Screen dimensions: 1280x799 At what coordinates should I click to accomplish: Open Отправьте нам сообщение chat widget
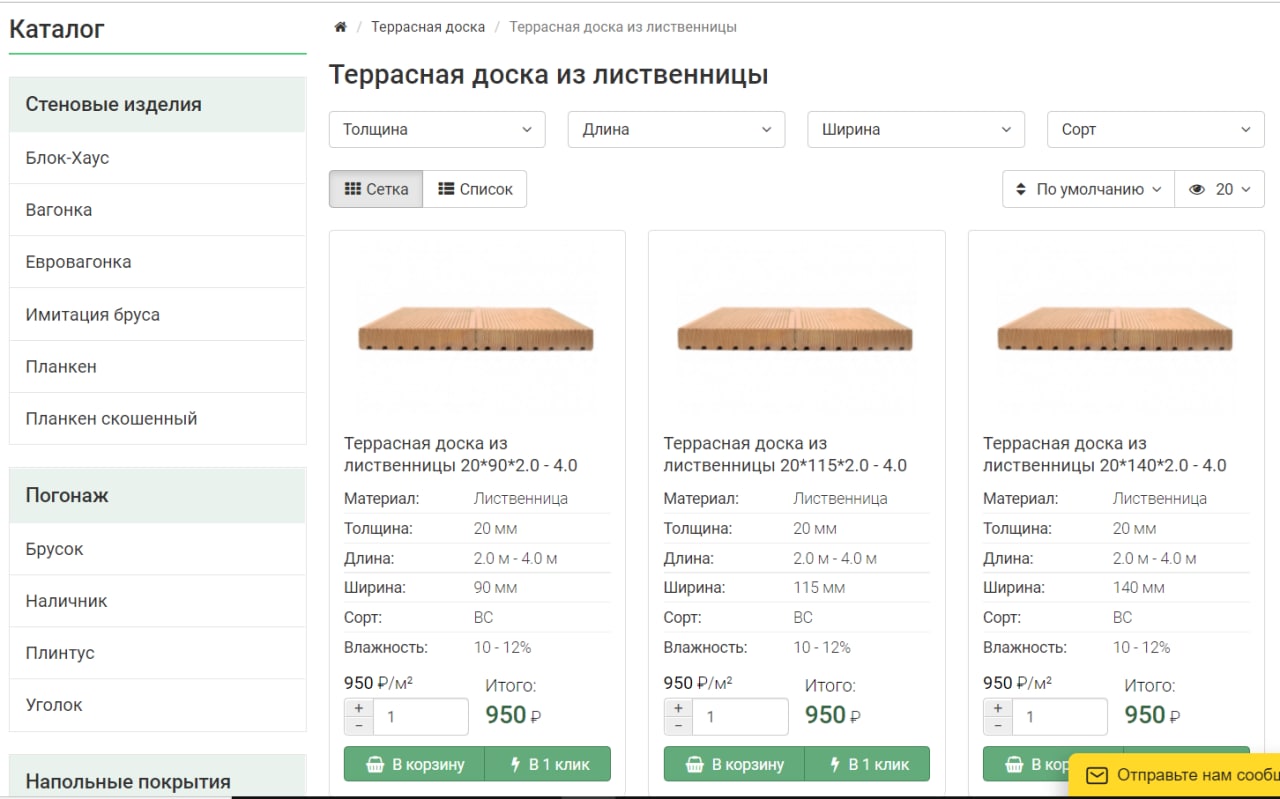click(x=1175, y=775)
